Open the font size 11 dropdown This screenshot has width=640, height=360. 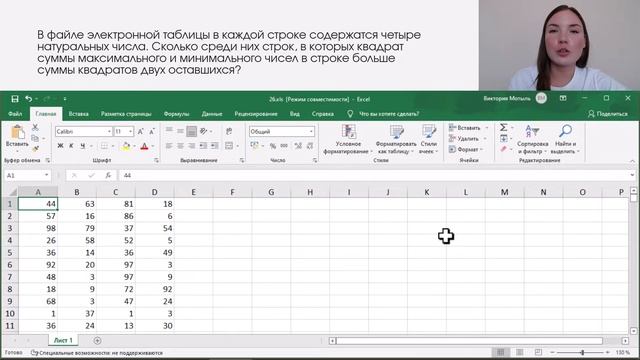(130, 131)
